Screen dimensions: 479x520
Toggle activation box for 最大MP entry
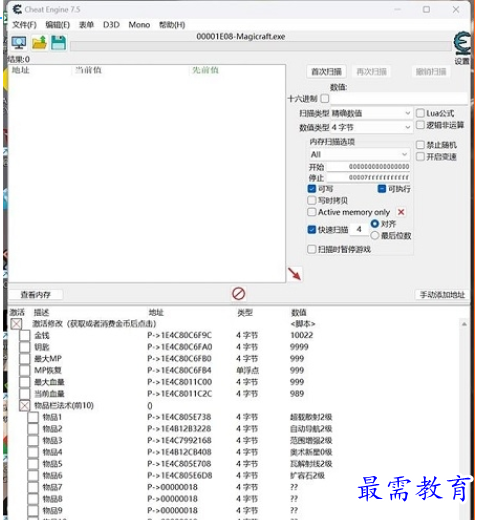coord(25,359)
